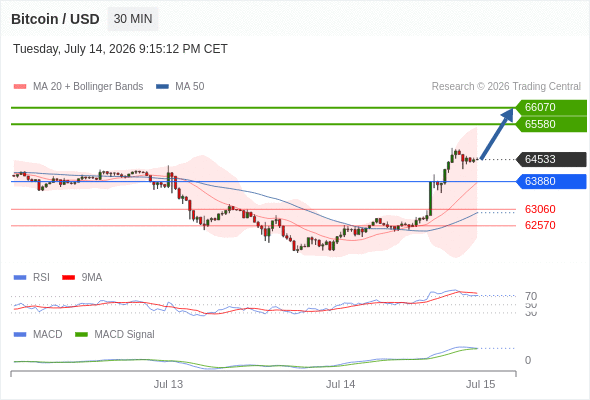Click the red 9MA legend swatch

pyautogui.click(x=68, y=278)
